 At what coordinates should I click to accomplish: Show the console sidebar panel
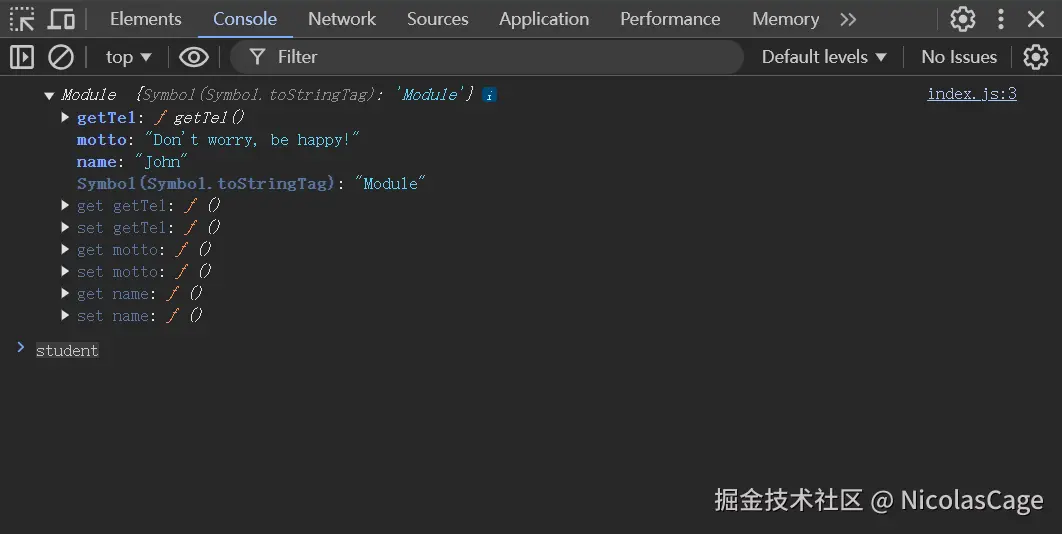point(22,57)
